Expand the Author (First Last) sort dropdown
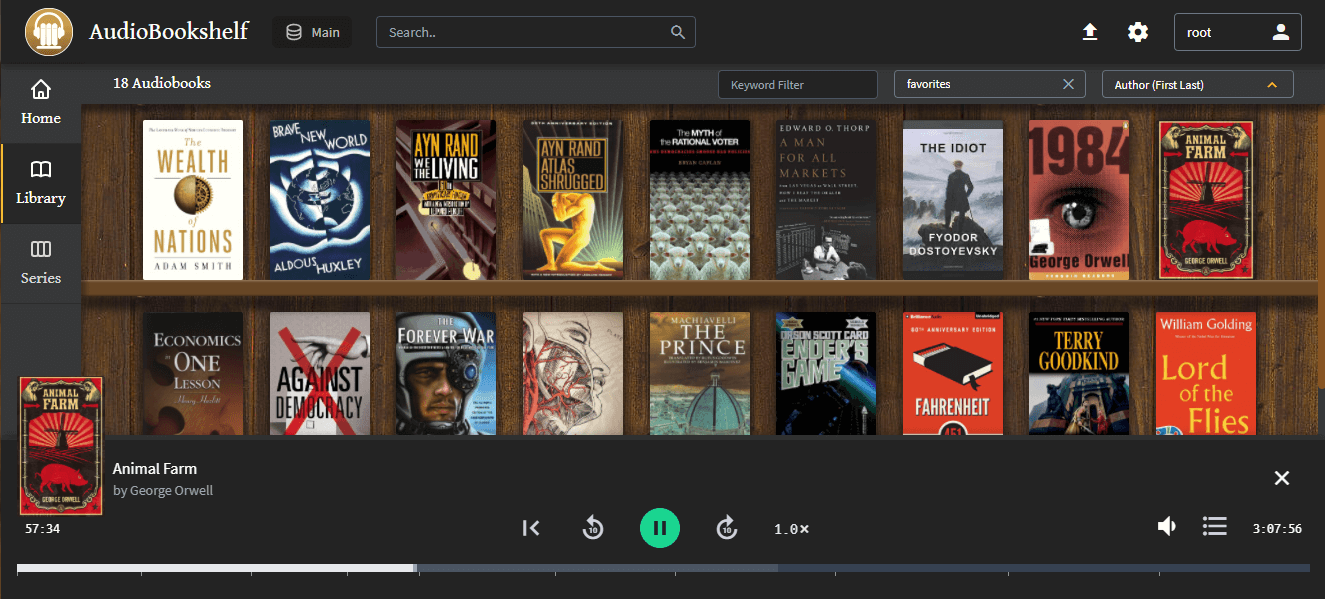 1197,85
